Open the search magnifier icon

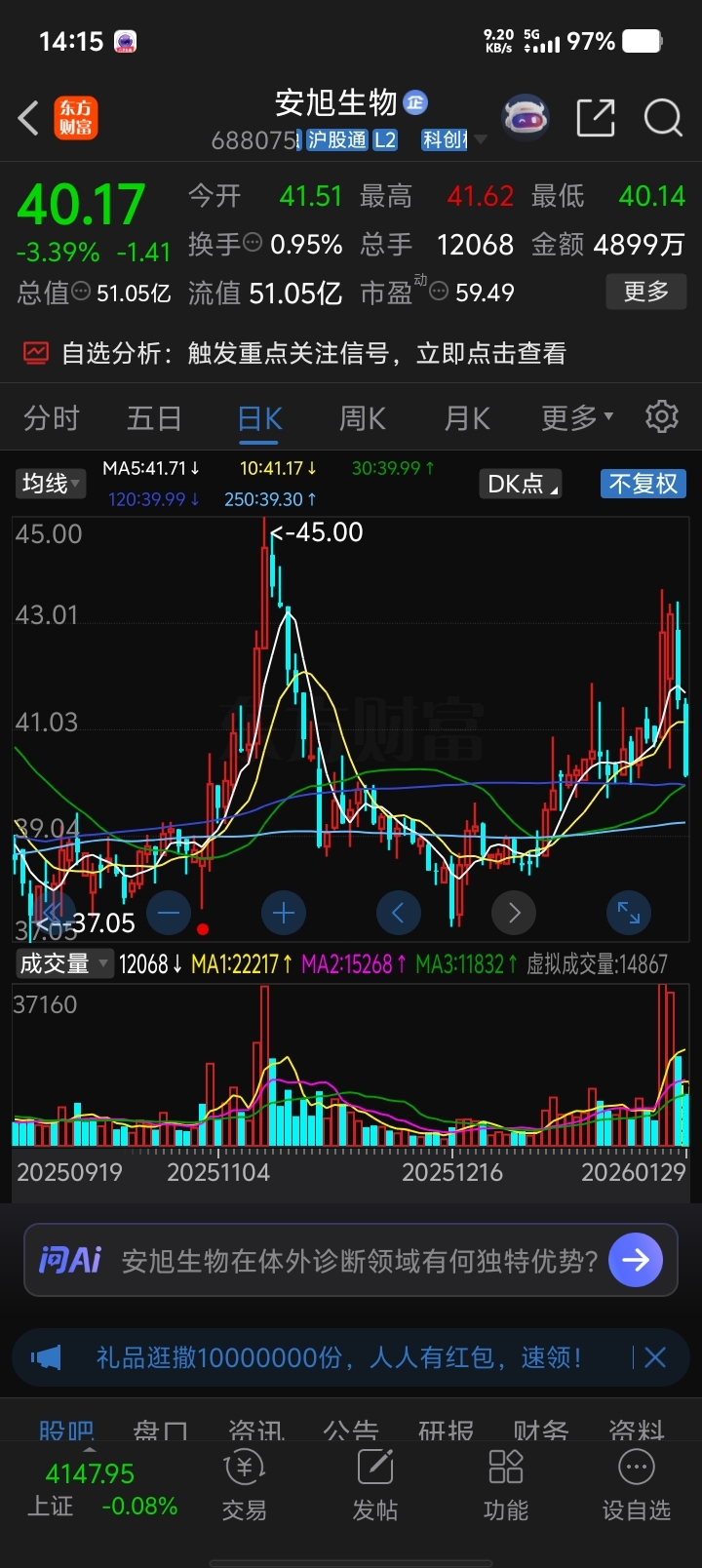coord(663,118)
